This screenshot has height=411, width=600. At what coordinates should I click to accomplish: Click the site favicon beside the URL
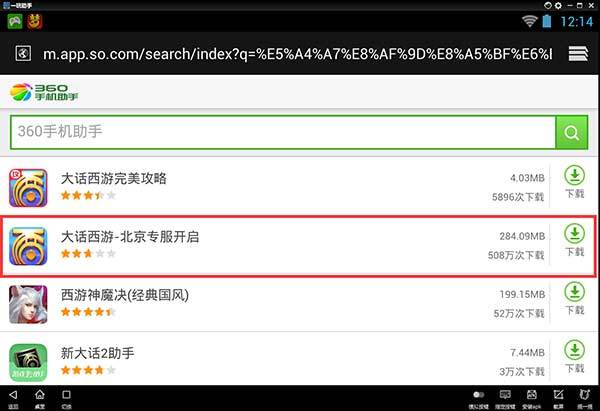click(x=23, y=53)
